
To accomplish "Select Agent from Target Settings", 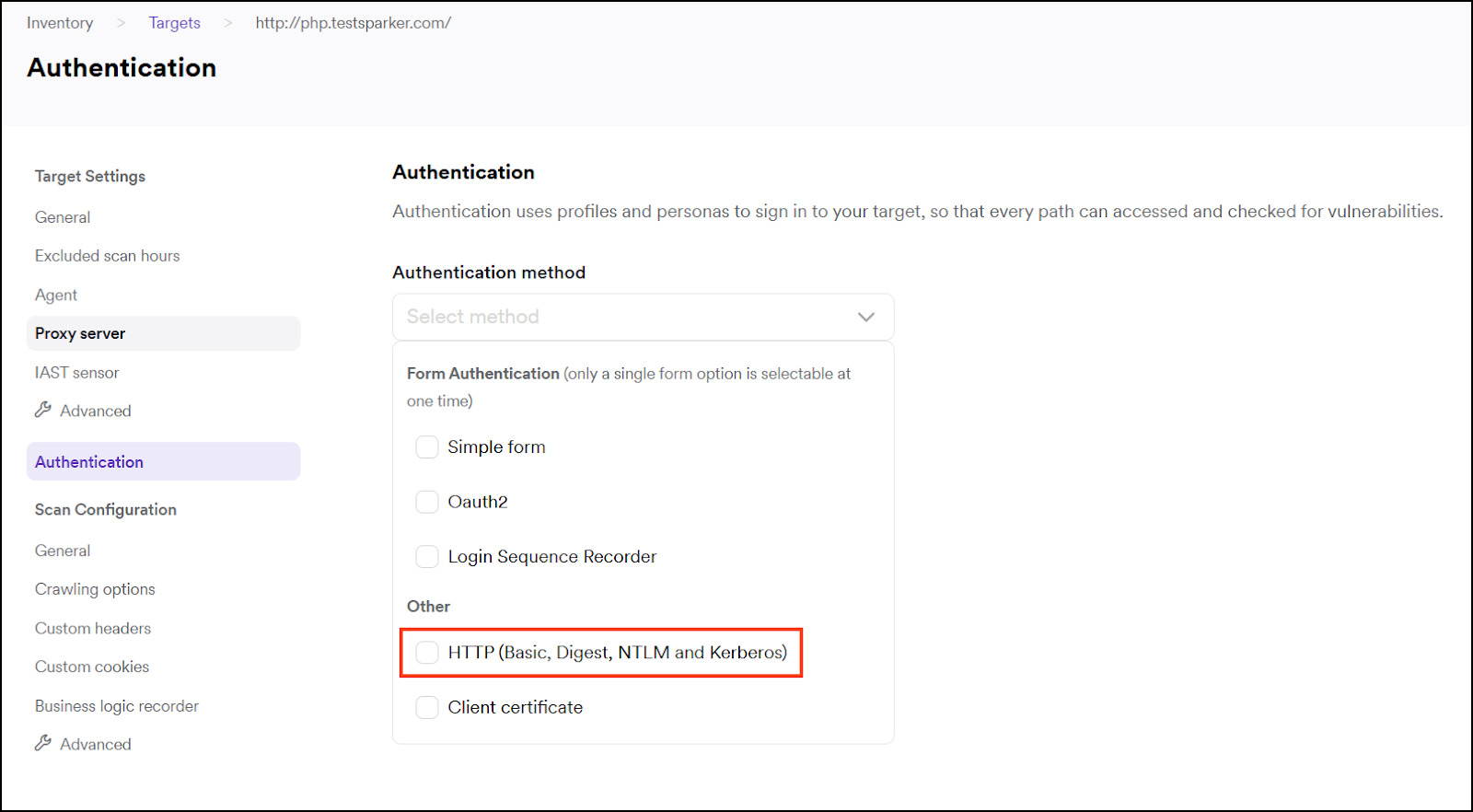I will [x=55, y=294].
